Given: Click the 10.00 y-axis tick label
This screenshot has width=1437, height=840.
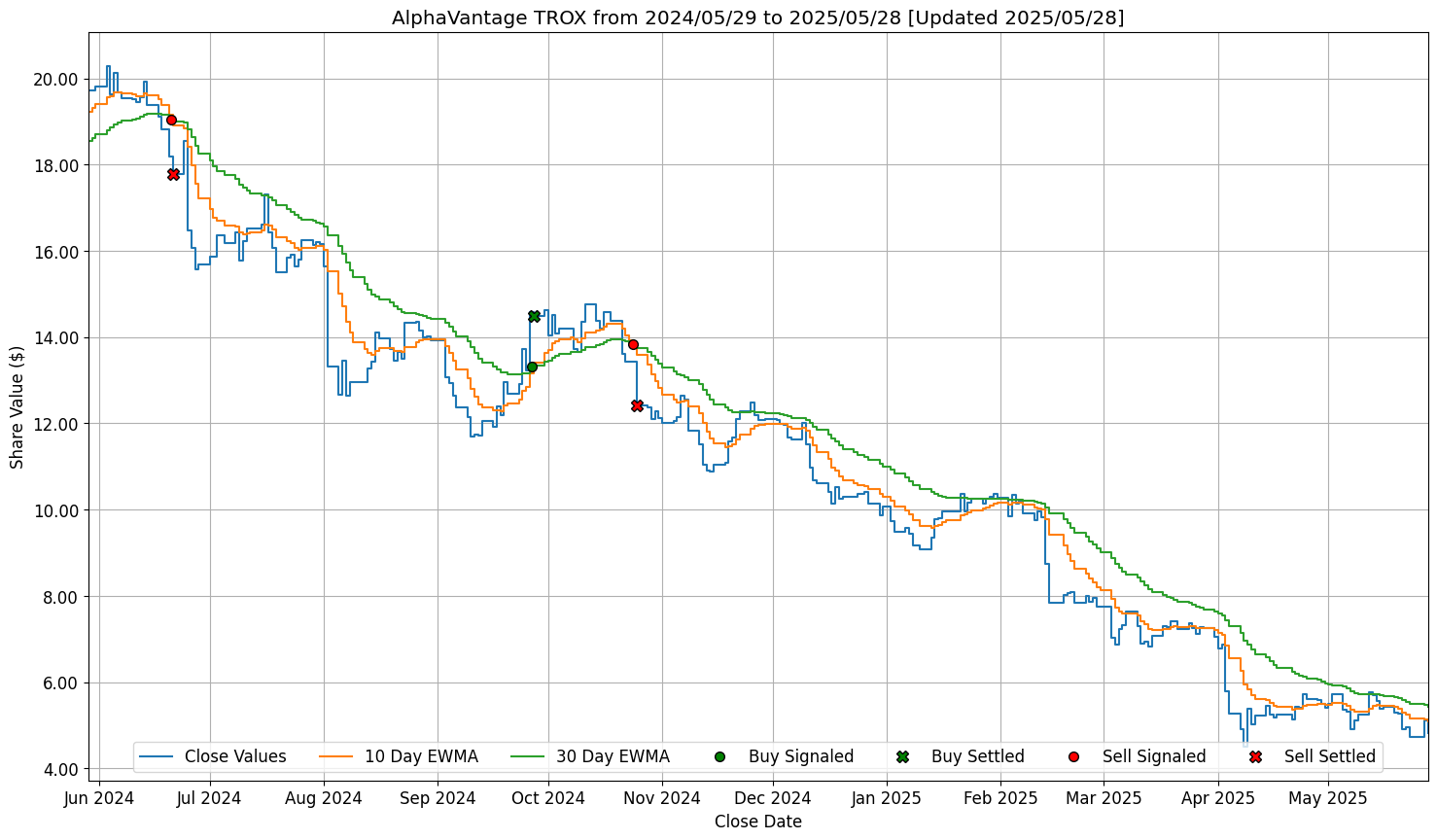Looking at the screenshot, I should [x=56, y=510].
